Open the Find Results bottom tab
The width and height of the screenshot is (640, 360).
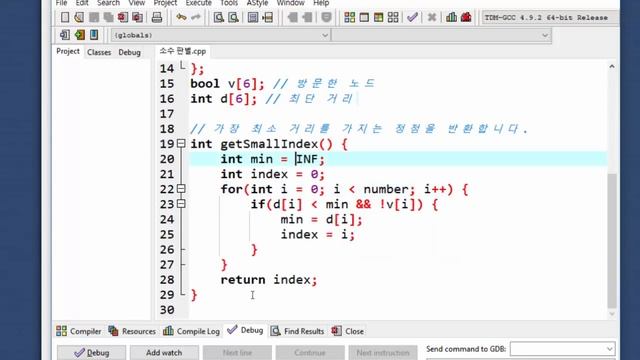coord(298,331)
